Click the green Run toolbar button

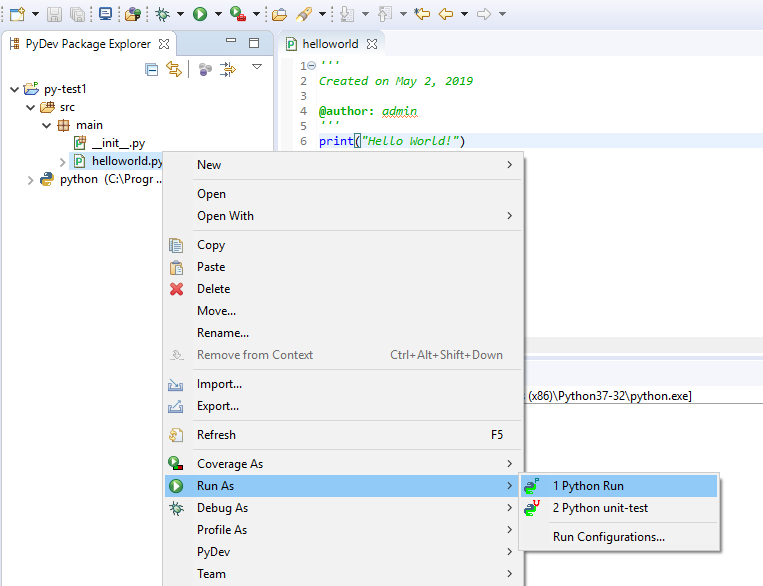[x=200, y=14]
